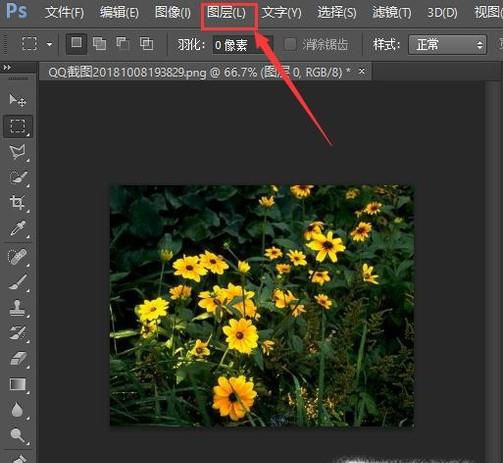This screenshot has width=503, height=463.
Task: Open the 文字(Y) menu
Action: click(282, 13)
